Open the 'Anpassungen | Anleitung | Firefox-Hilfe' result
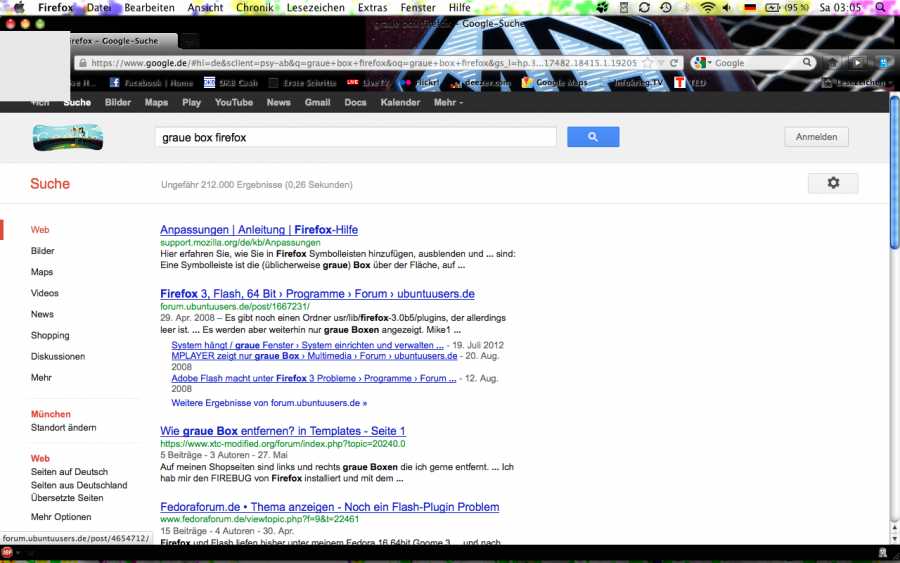The width and height of the screenshot is (900, 563). pos(259,230)
